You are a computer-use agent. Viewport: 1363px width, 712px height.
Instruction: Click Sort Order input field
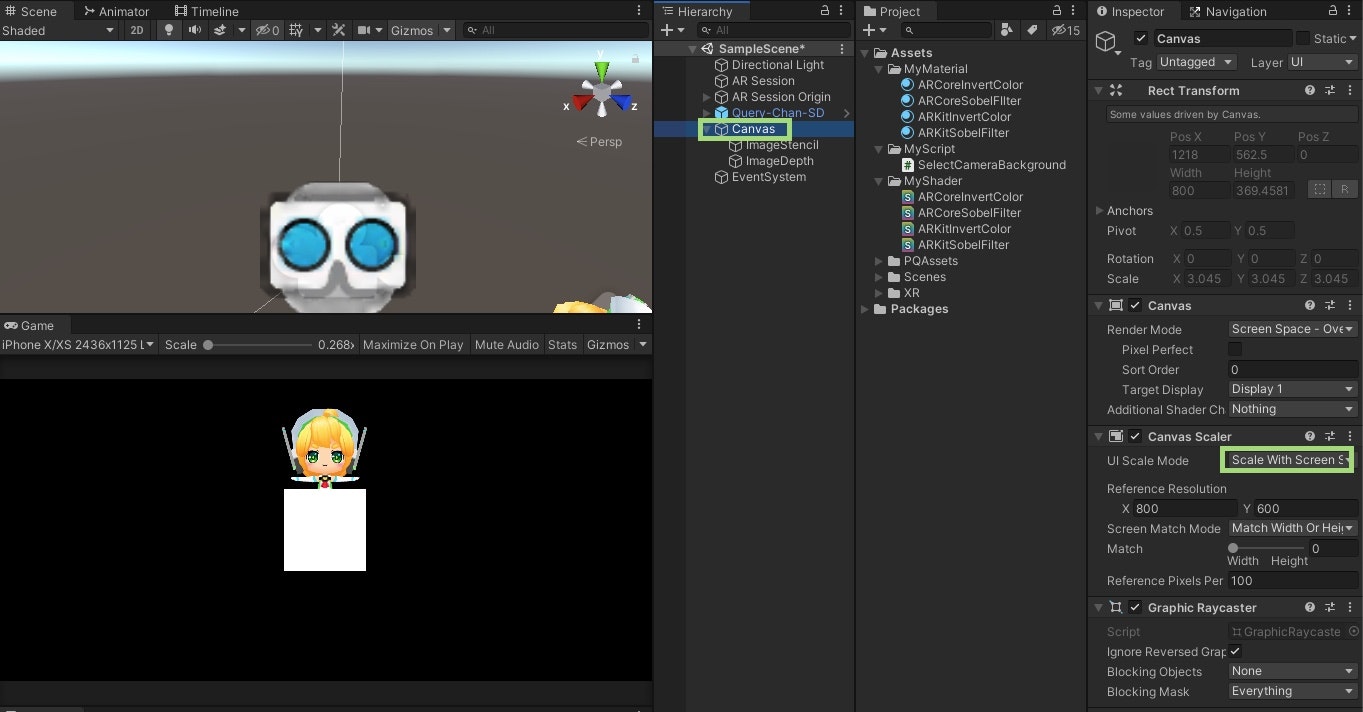[x=1292, y=369]
